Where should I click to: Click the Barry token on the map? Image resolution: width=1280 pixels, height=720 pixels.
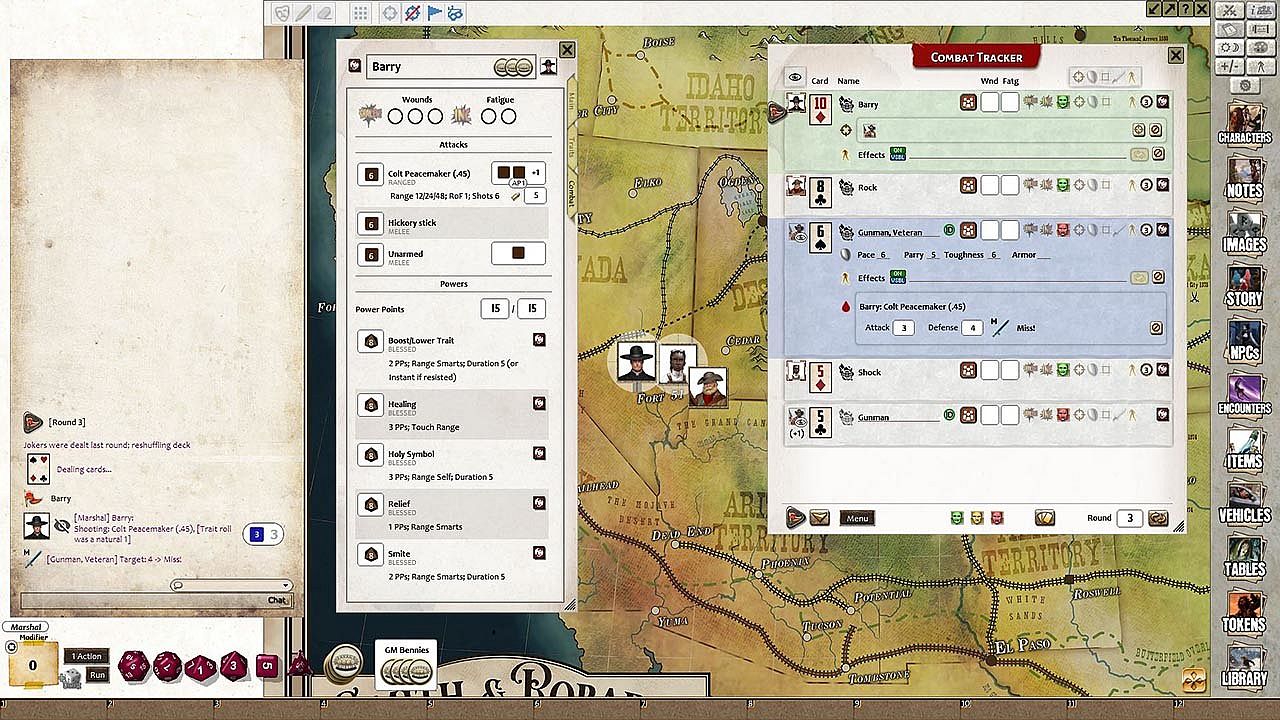[x=636, y=361]
